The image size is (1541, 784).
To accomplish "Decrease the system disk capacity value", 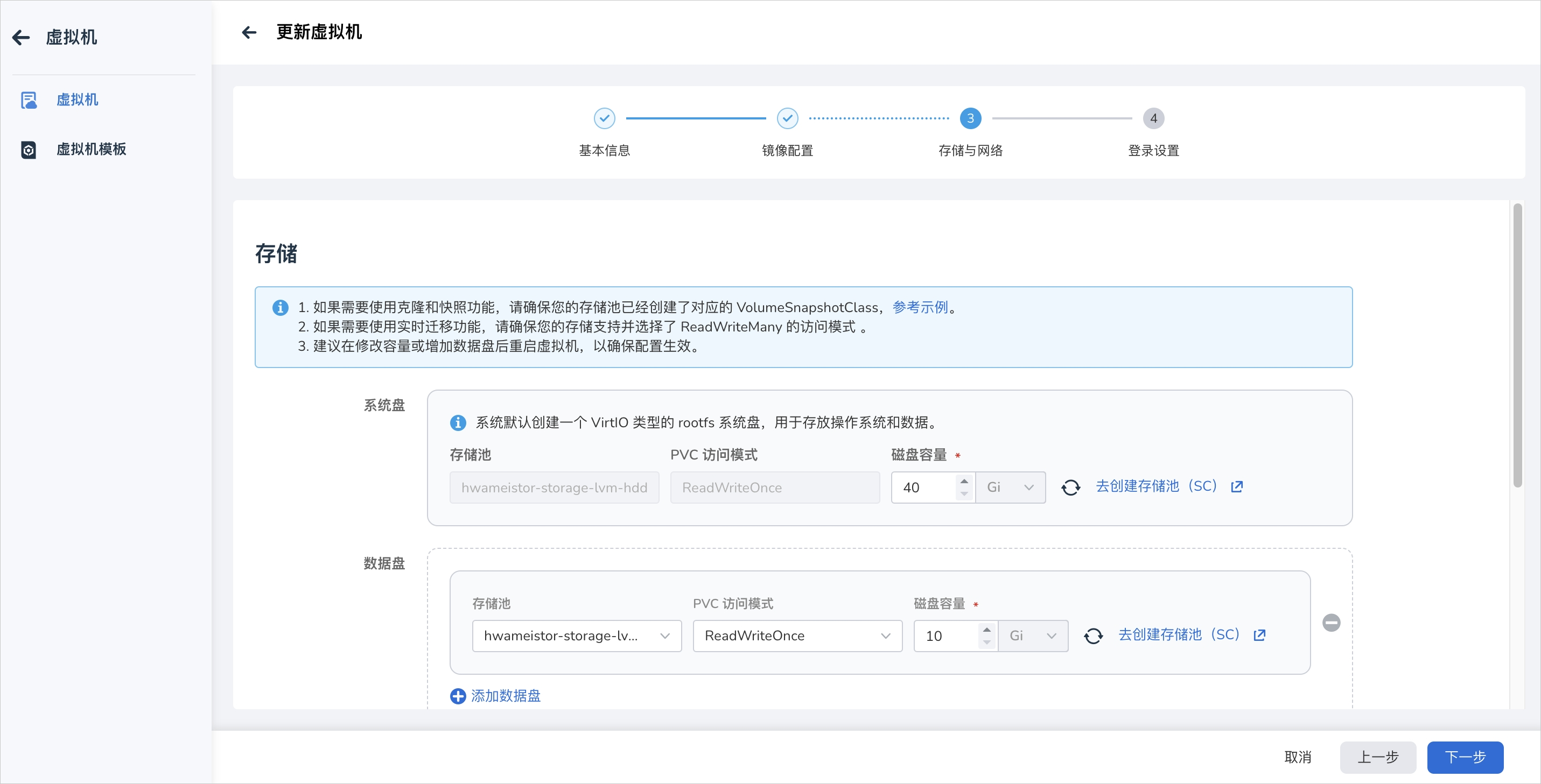I will (x=964, y=494).
